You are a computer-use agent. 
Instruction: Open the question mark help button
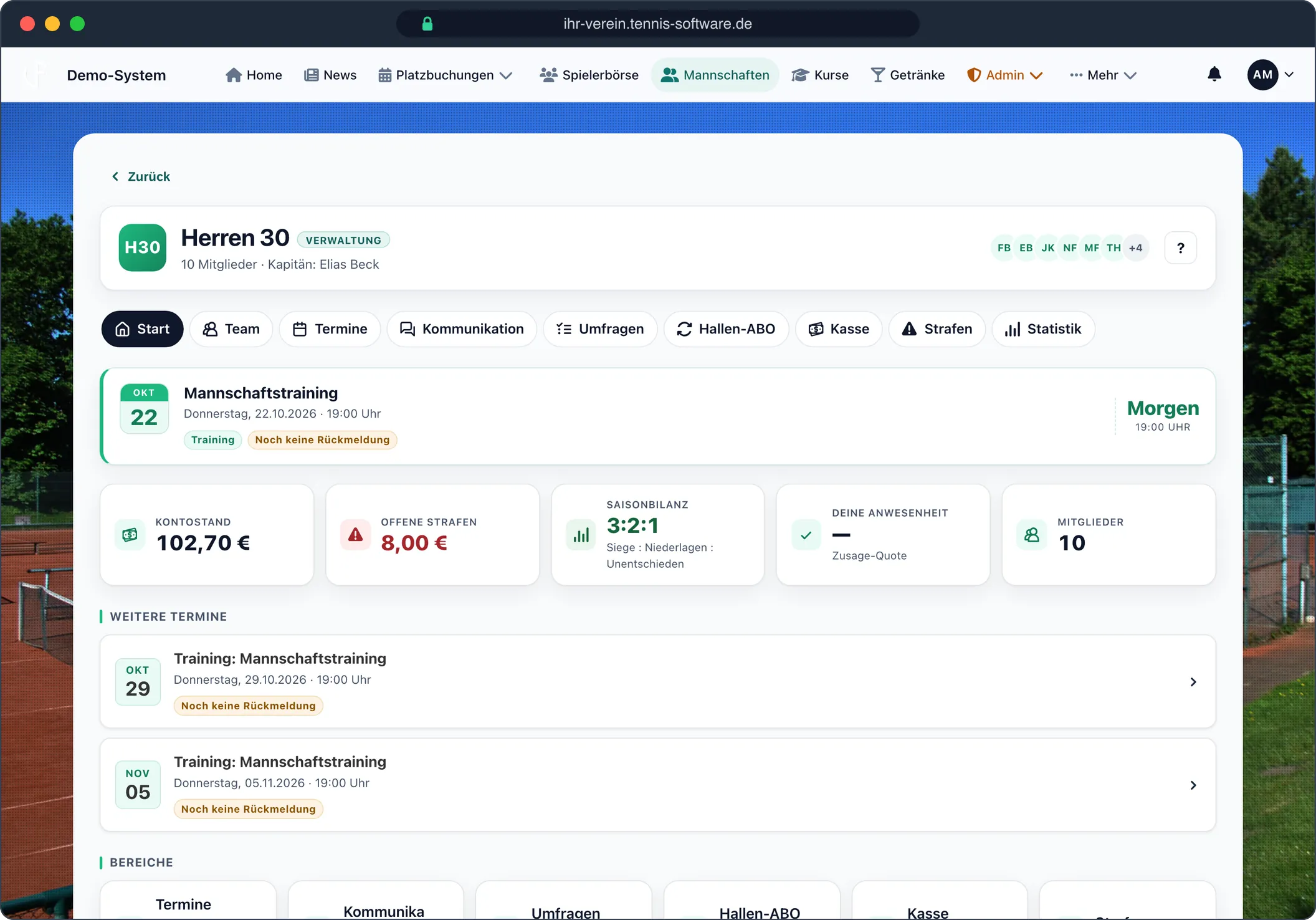(1180, 248)
